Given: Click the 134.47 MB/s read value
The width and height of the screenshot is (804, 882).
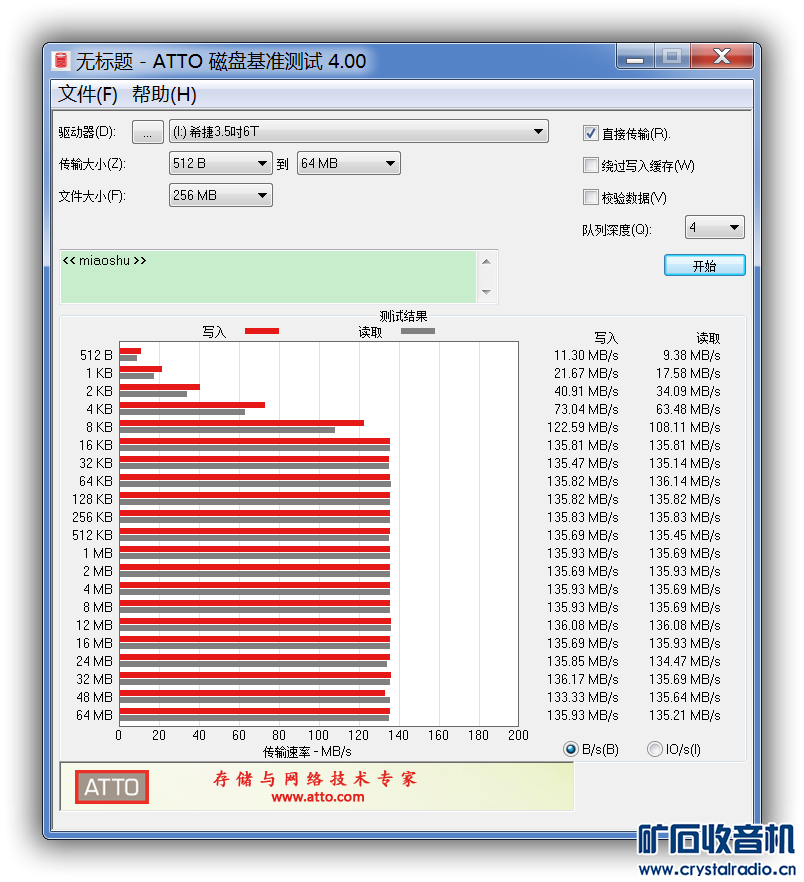Looking at the screenshot, I should point(685,662).
